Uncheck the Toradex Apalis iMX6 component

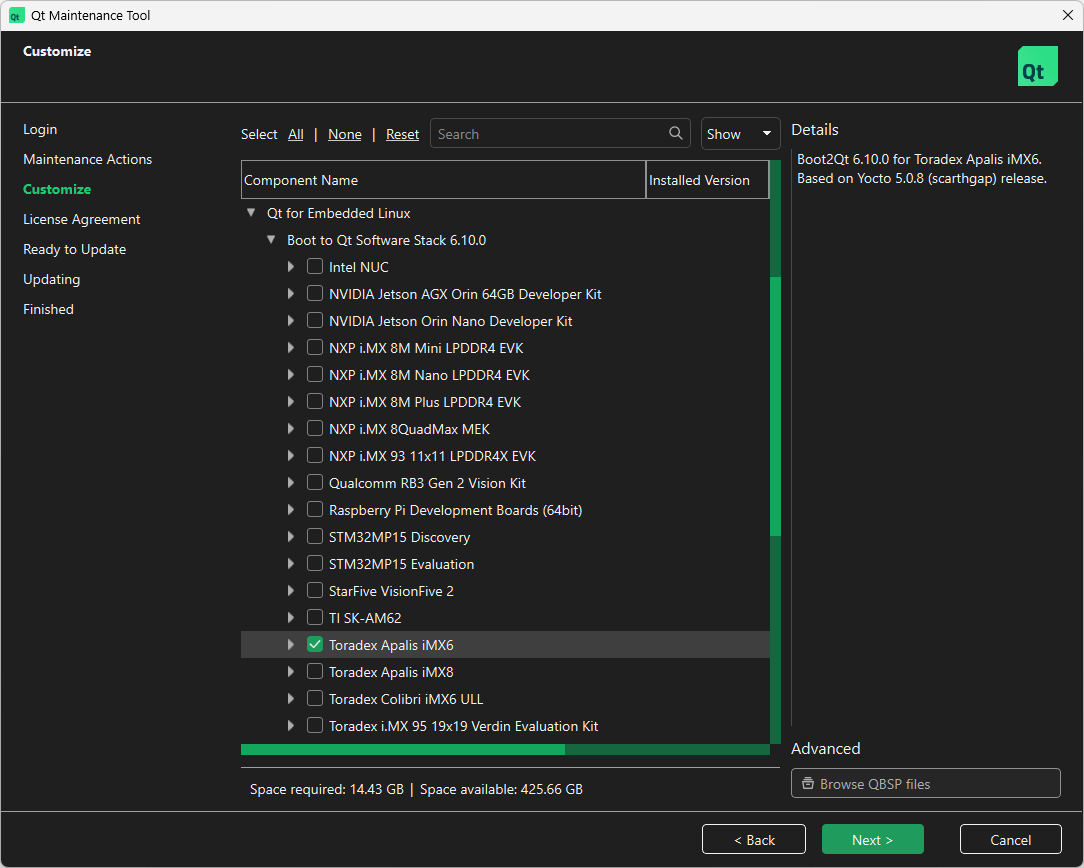pos(315,644)
